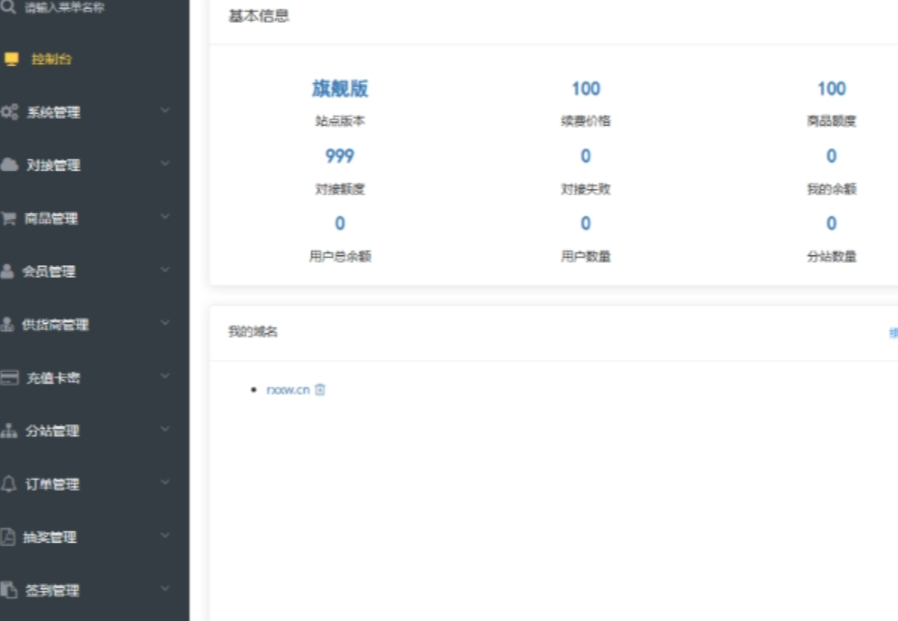The image size is (898, 621).
Task: Click the 用户数量 label
Action: [x=586, y=256]
